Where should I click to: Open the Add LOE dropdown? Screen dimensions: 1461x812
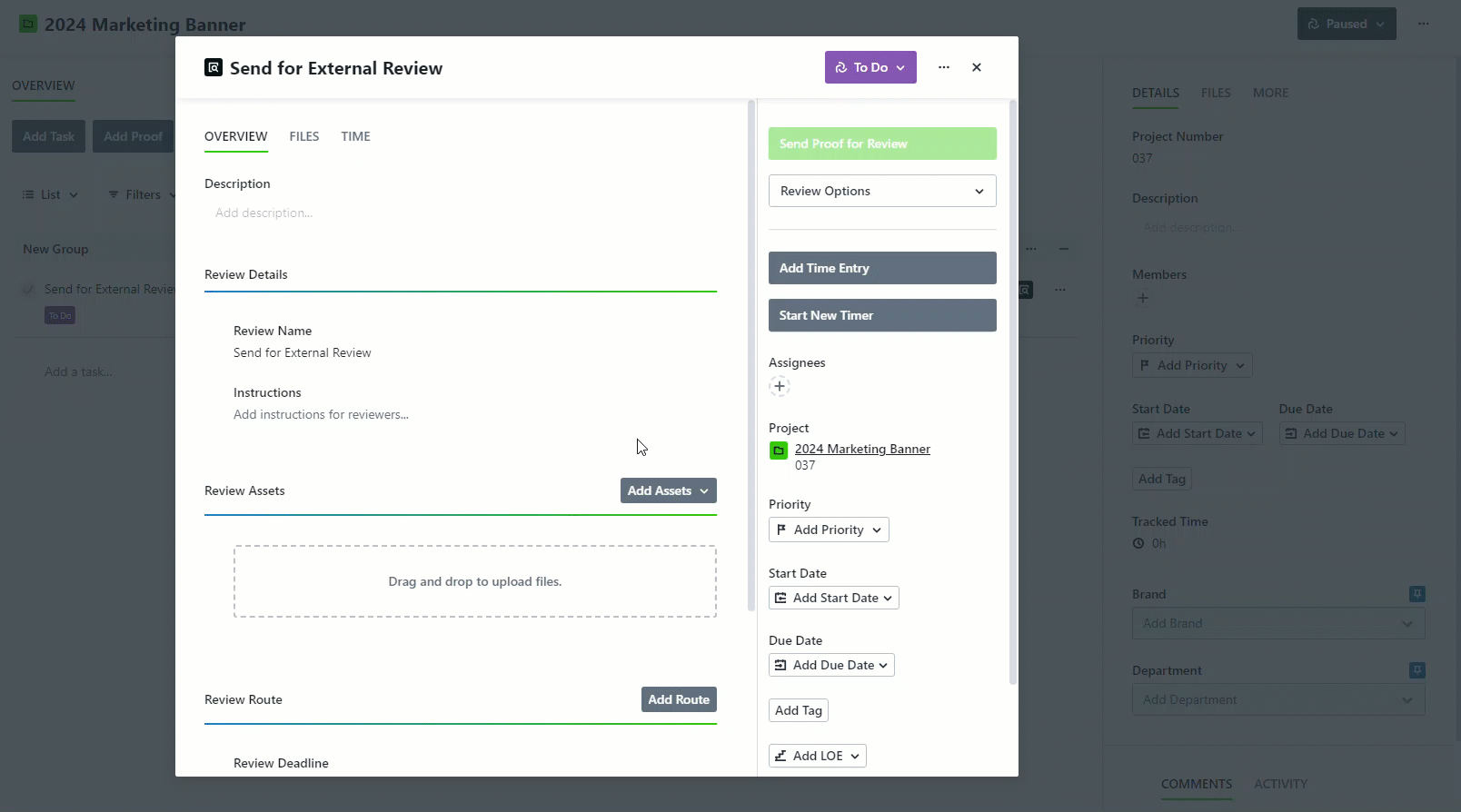818,756
